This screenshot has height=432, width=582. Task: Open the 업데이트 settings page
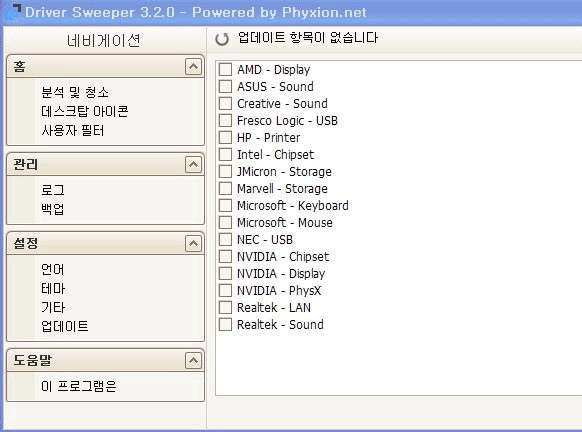coord(65,326)
